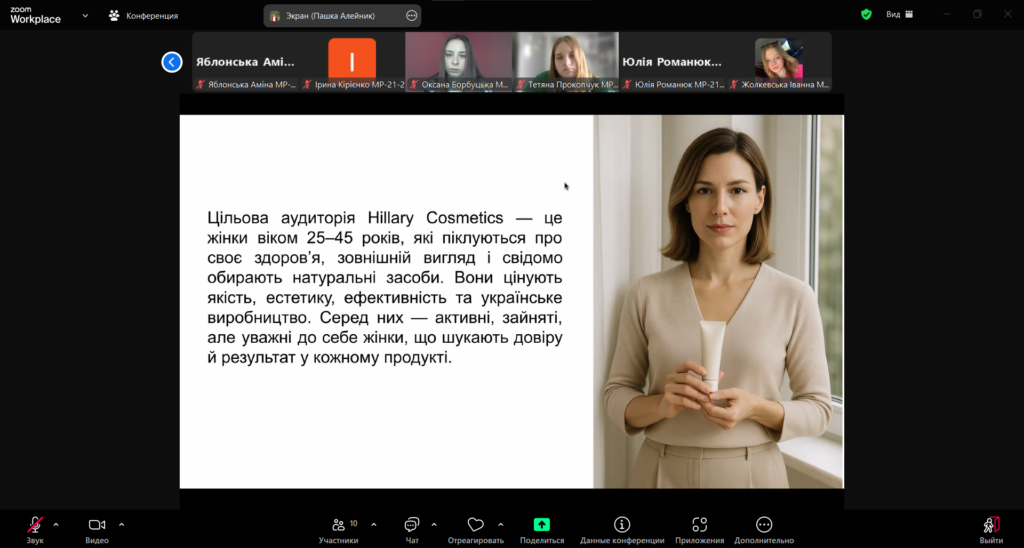Start camera with the Видео button
Screen dimensions: 1024x548
tap(97, 530)
